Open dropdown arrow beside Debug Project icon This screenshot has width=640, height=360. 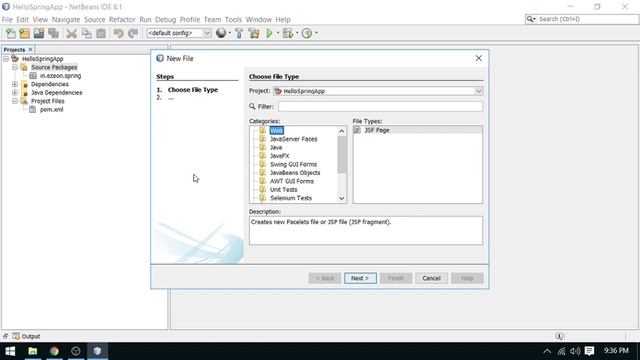[297, 33]
